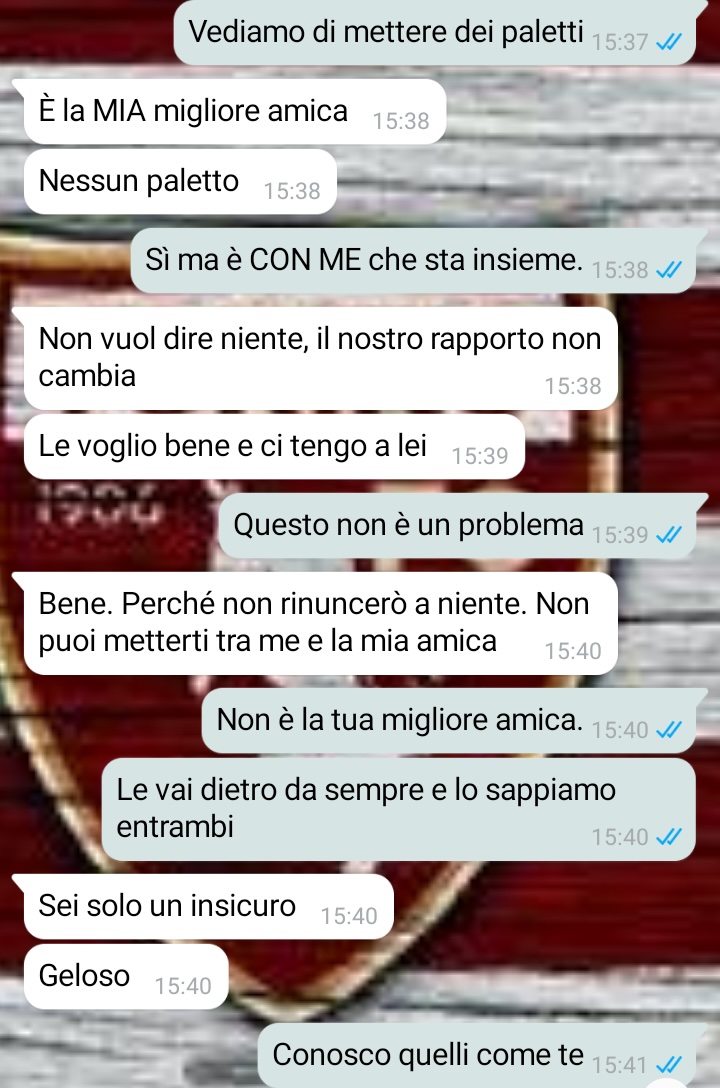The height and width of the screenshot is (1088, 720).
Task: Tap double-check icon on 'Questo non è un problema'
Action: (669, 534)
